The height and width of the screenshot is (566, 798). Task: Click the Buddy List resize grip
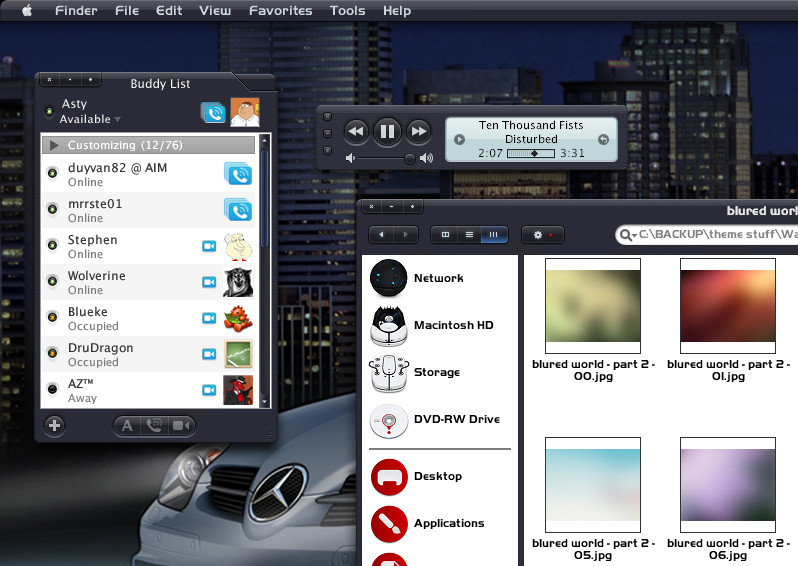click(269, 434)
